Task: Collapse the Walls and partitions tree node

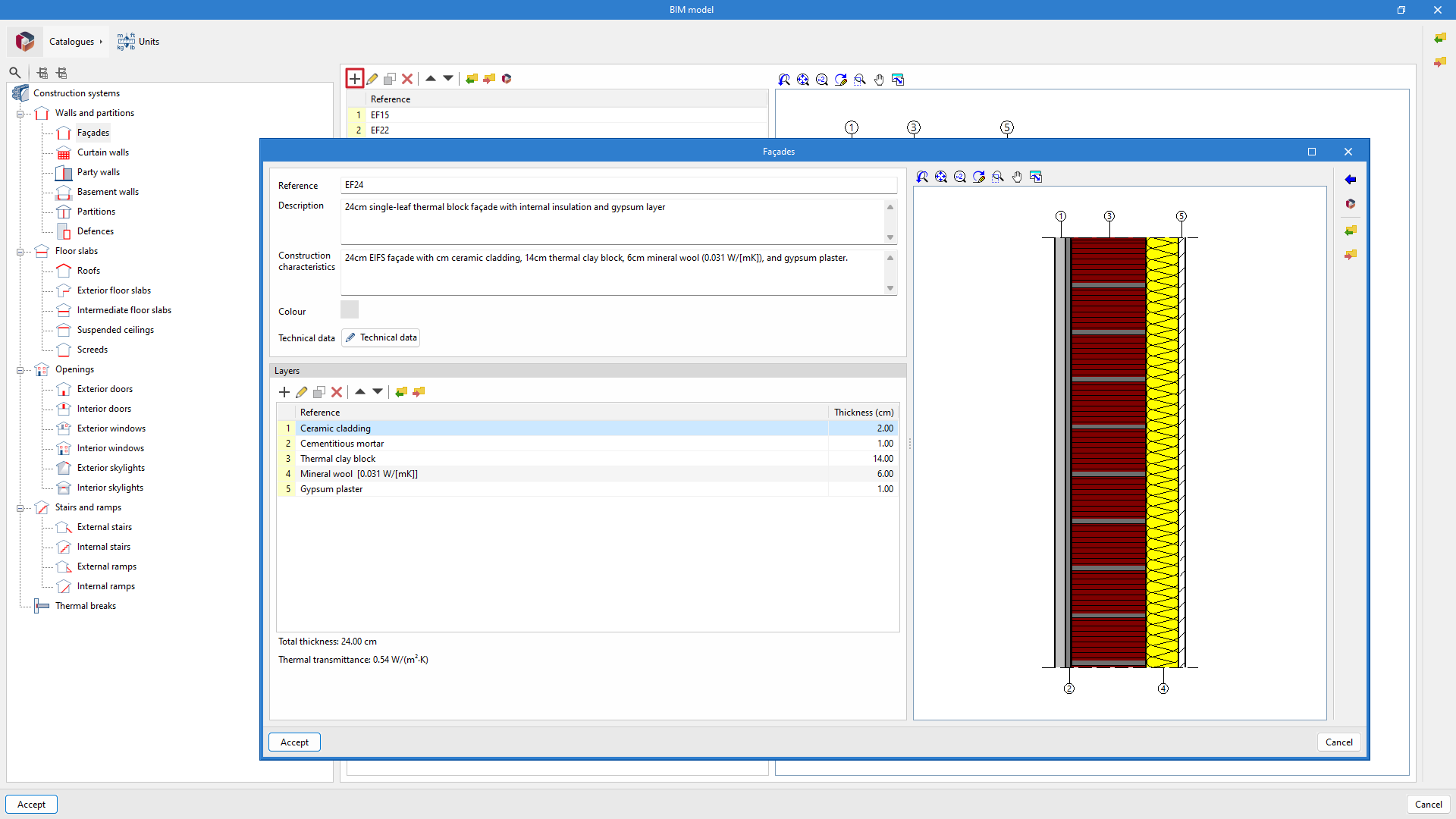Action: pos(20,114)
